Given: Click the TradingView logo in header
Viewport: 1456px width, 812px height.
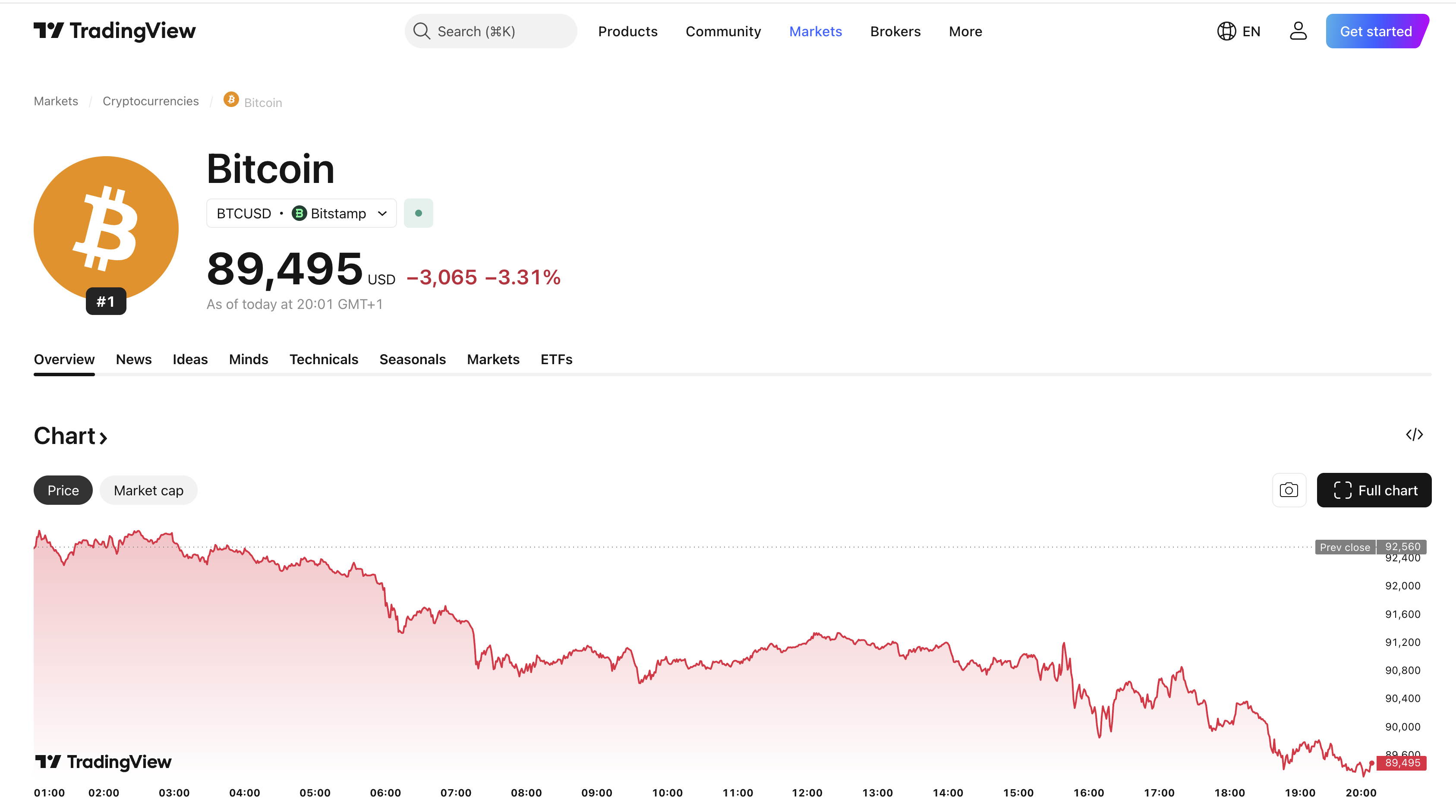Looking at the screenshot, I should click(x=114, y=31).
